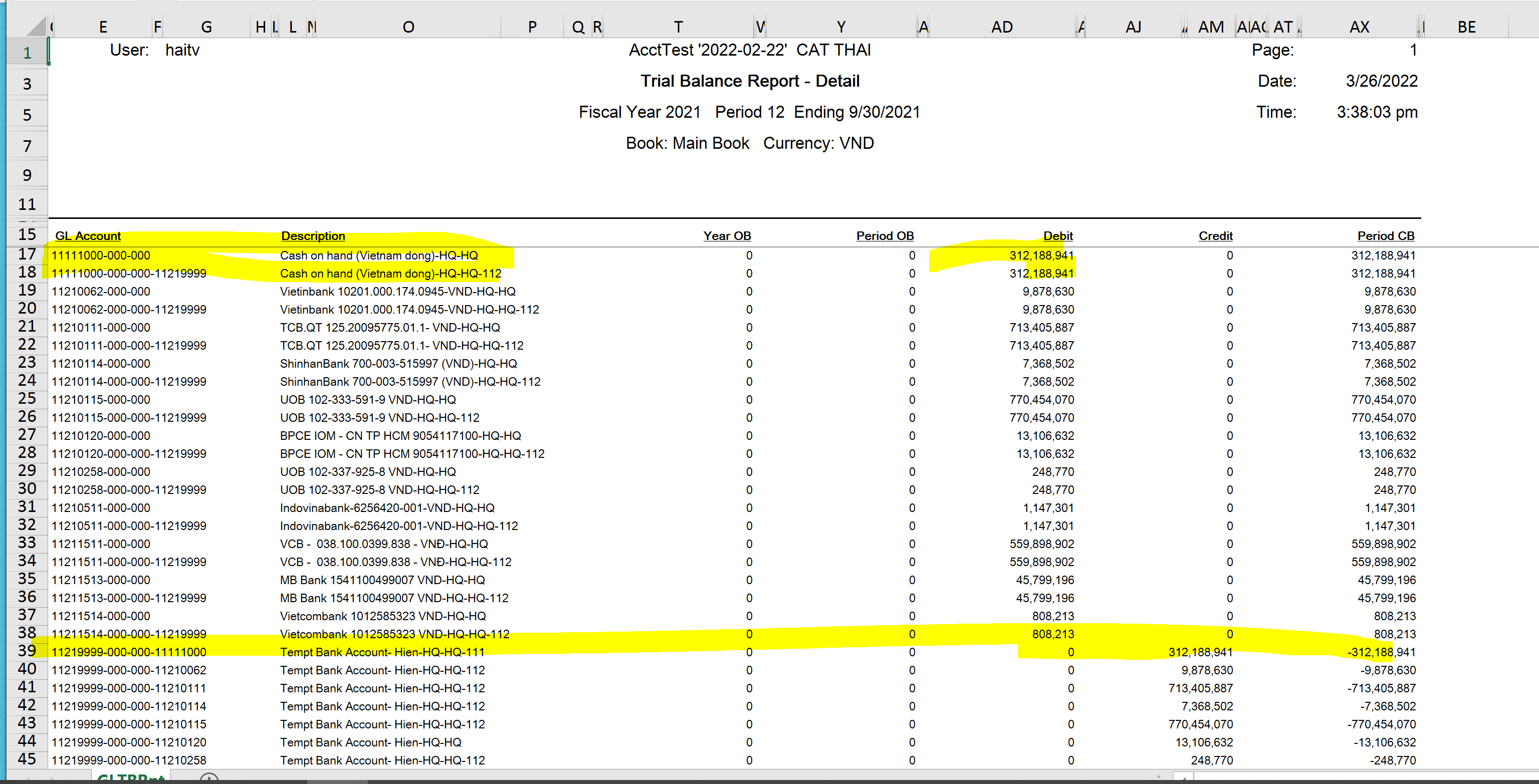The image size is (1539, 784).
Task: Select account cell 11219999-000-000-11210258
Action: pos(129,760)
